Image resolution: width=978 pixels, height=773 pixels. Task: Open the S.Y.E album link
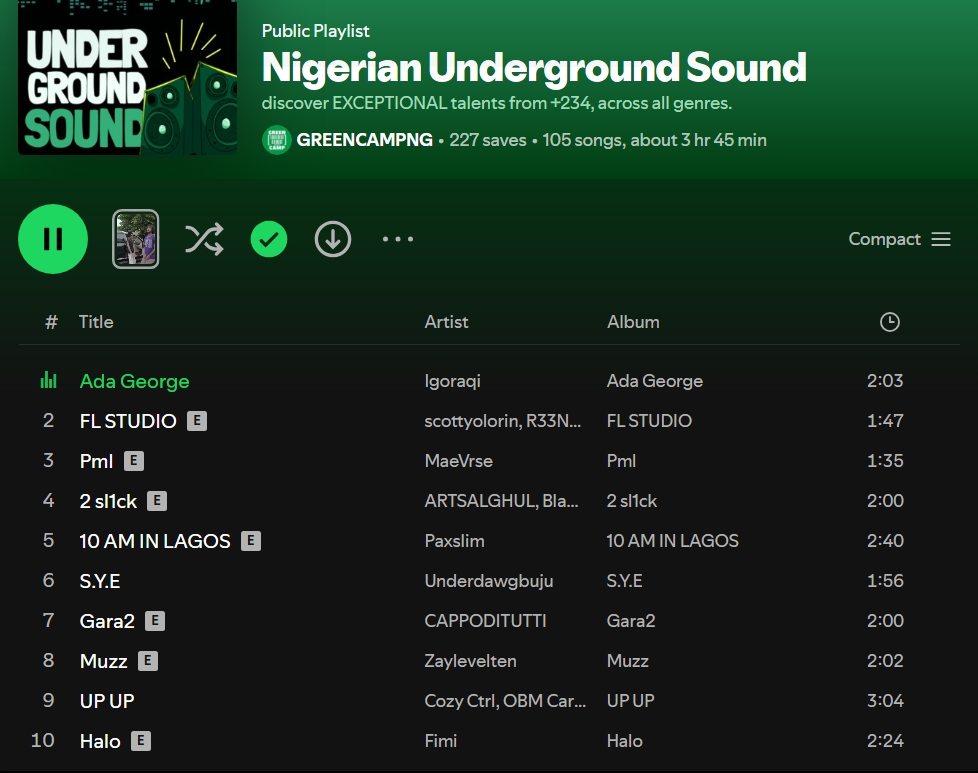click(x=624, y=581)
